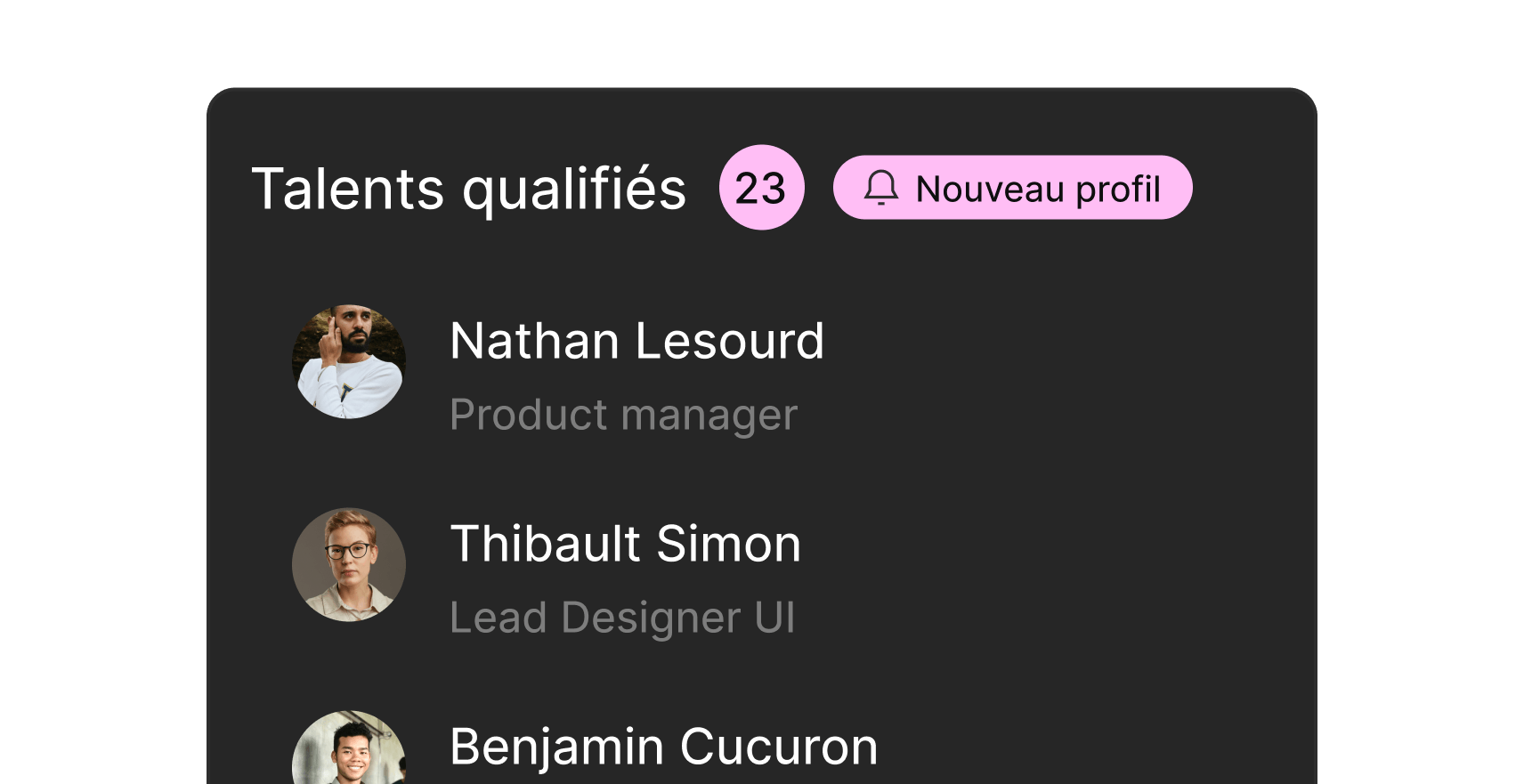Click the Lead Designer UI subtitle
Viewport: 1524px width, 784px height.
[x=622, y=618]
